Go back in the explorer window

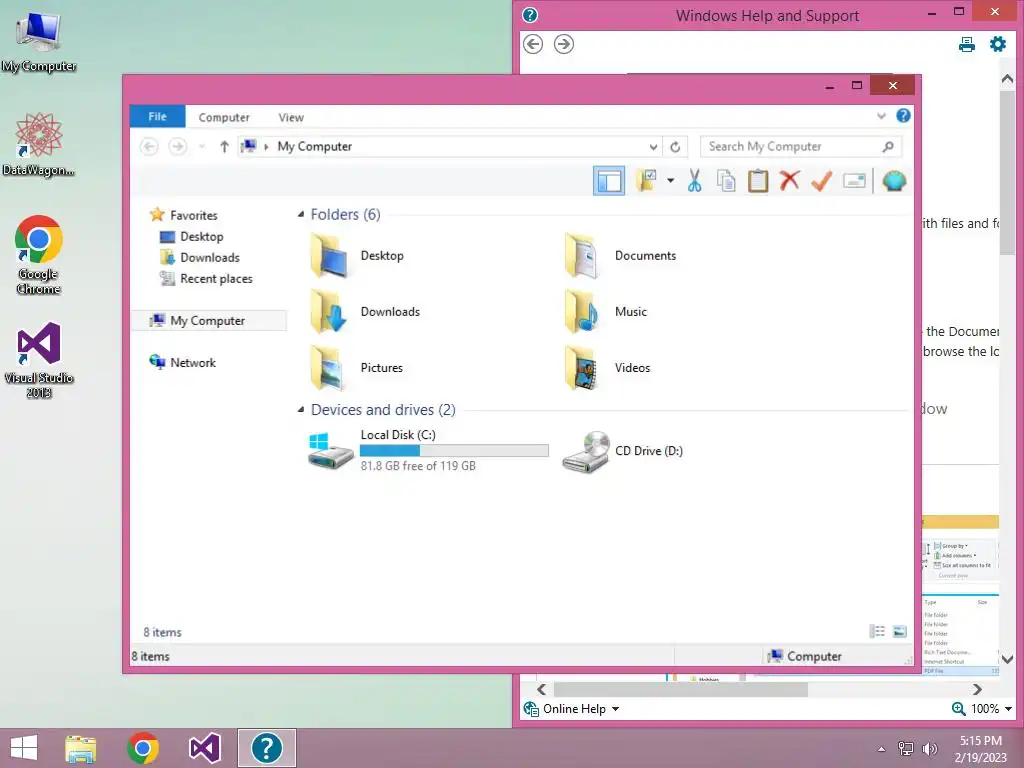point(149,146)
